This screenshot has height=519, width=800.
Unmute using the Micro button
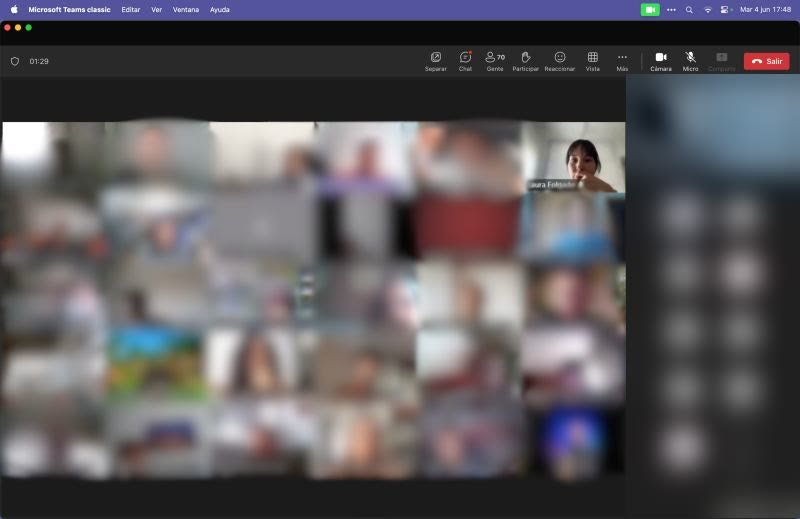click(x=690, y=61)
